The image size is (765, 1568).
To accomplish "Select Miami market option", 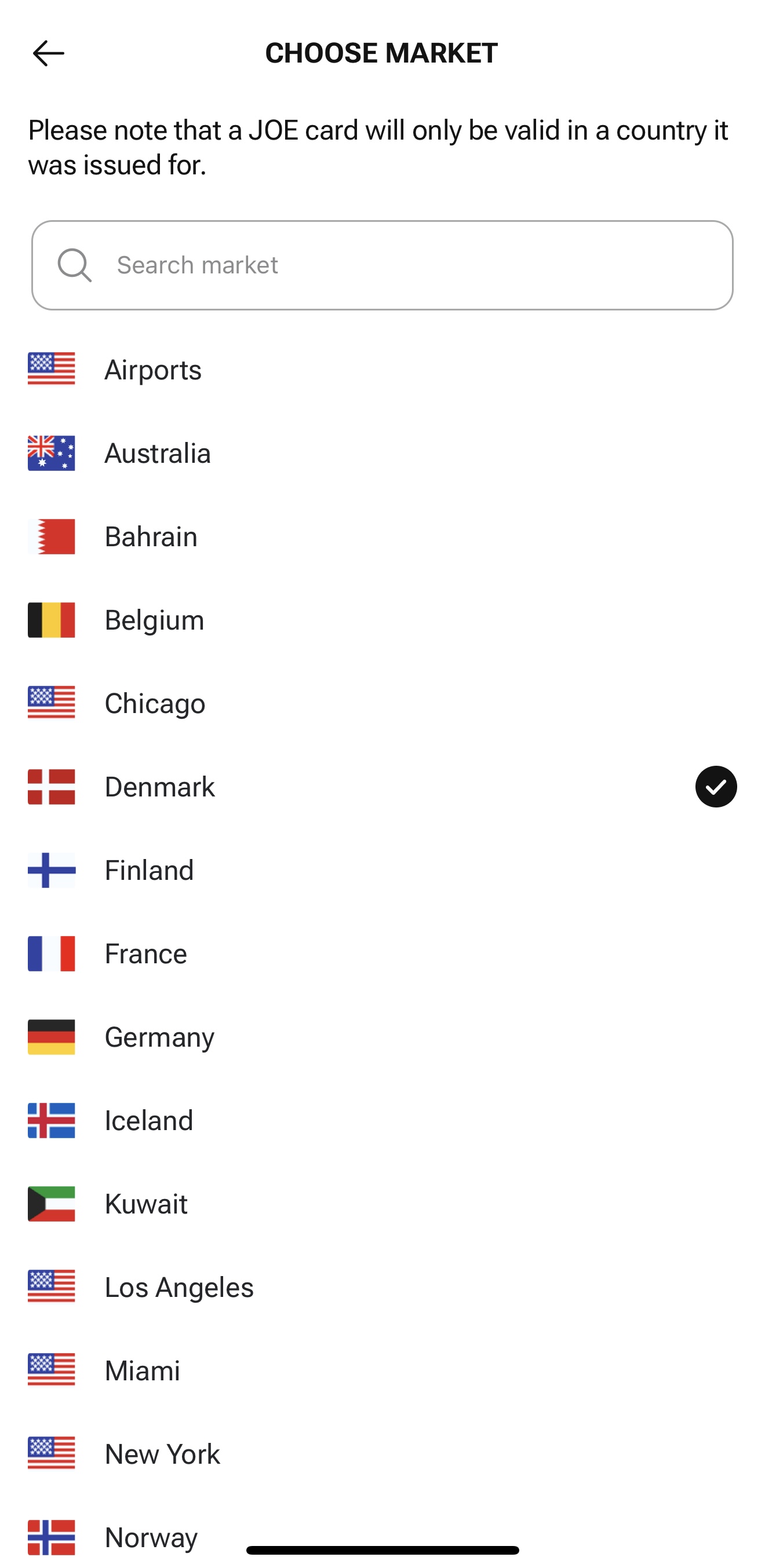I will pos(143,1371).
